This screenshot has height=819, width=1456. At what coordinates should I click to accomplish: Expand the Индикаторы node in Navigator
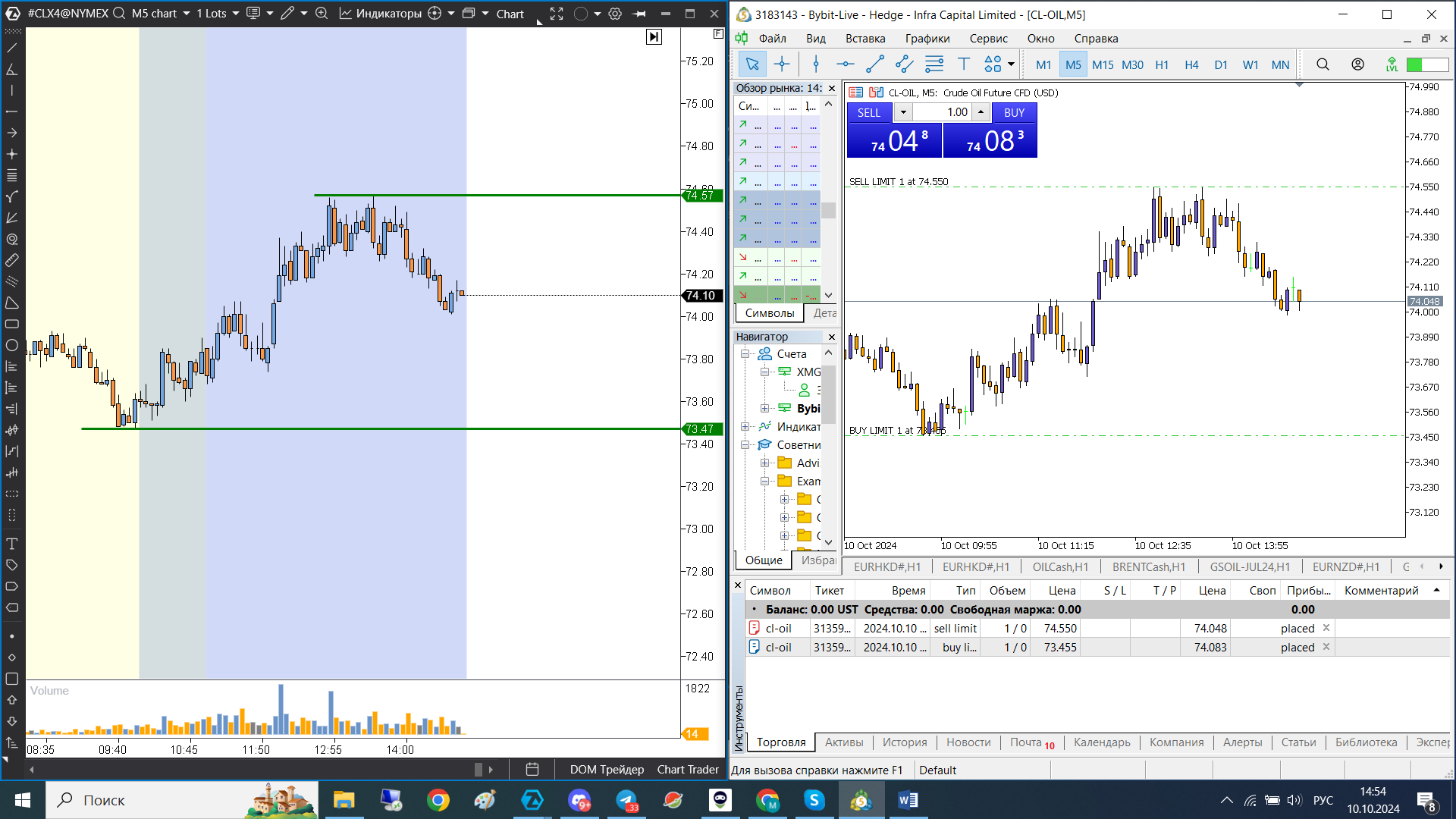pos(745,427)
